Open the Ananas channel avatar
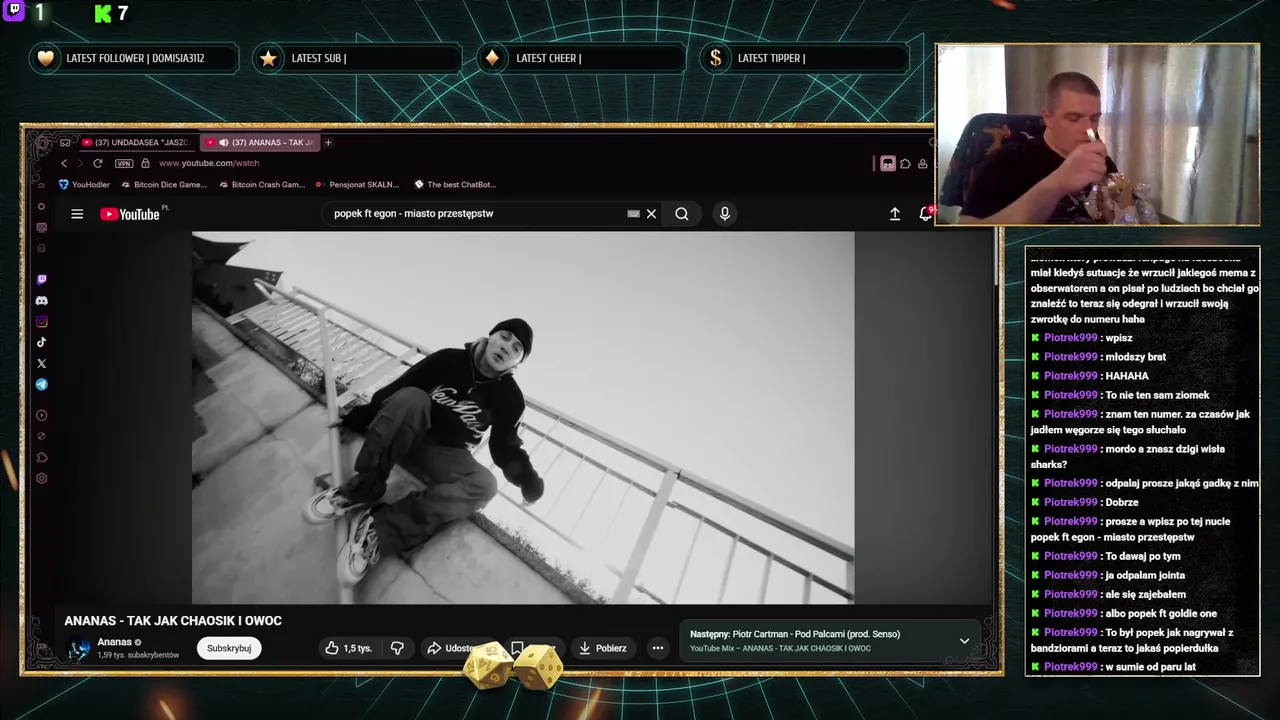This screenshot has height=720, width=1280. 78,648
